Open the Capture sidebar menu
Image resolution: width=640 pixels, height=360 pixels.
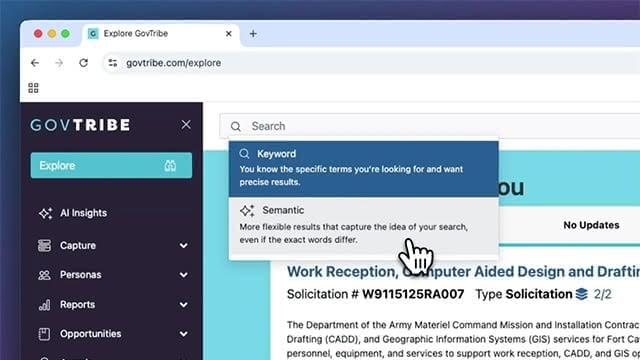pos(113,245)
